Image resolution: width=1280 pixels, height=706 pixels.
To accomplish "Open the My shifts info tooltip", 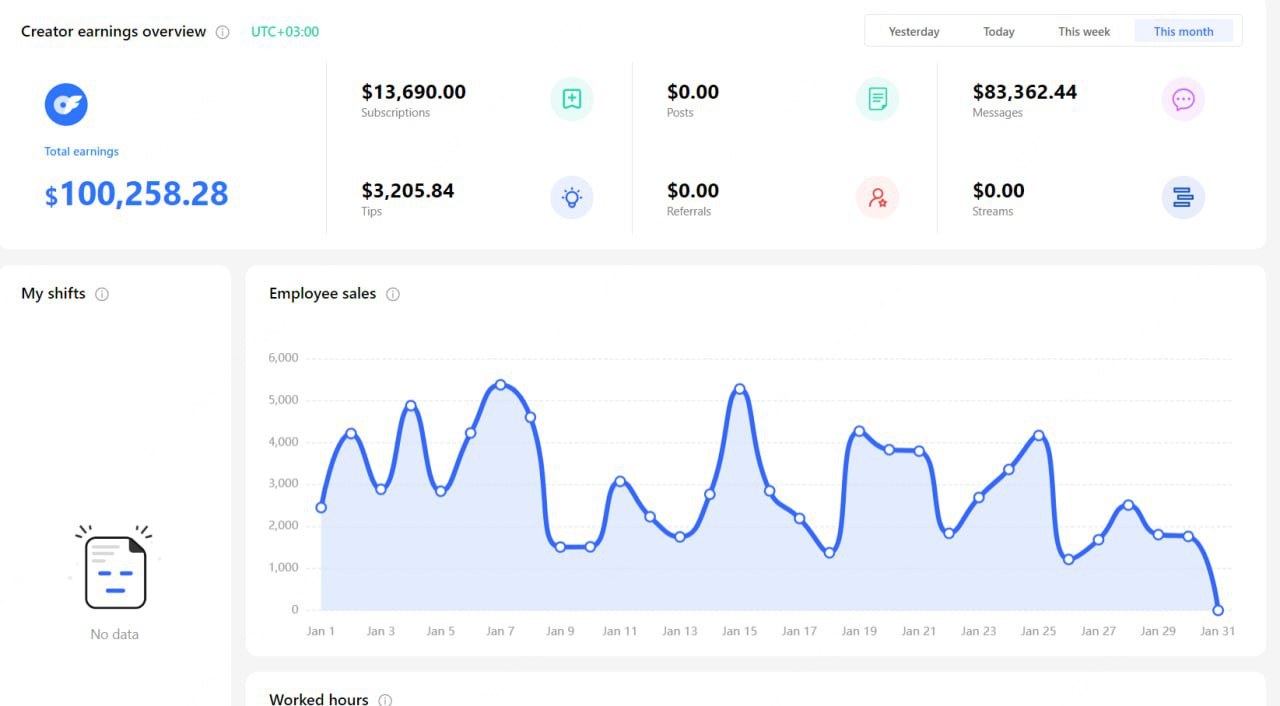I will [x=101, y=294].
